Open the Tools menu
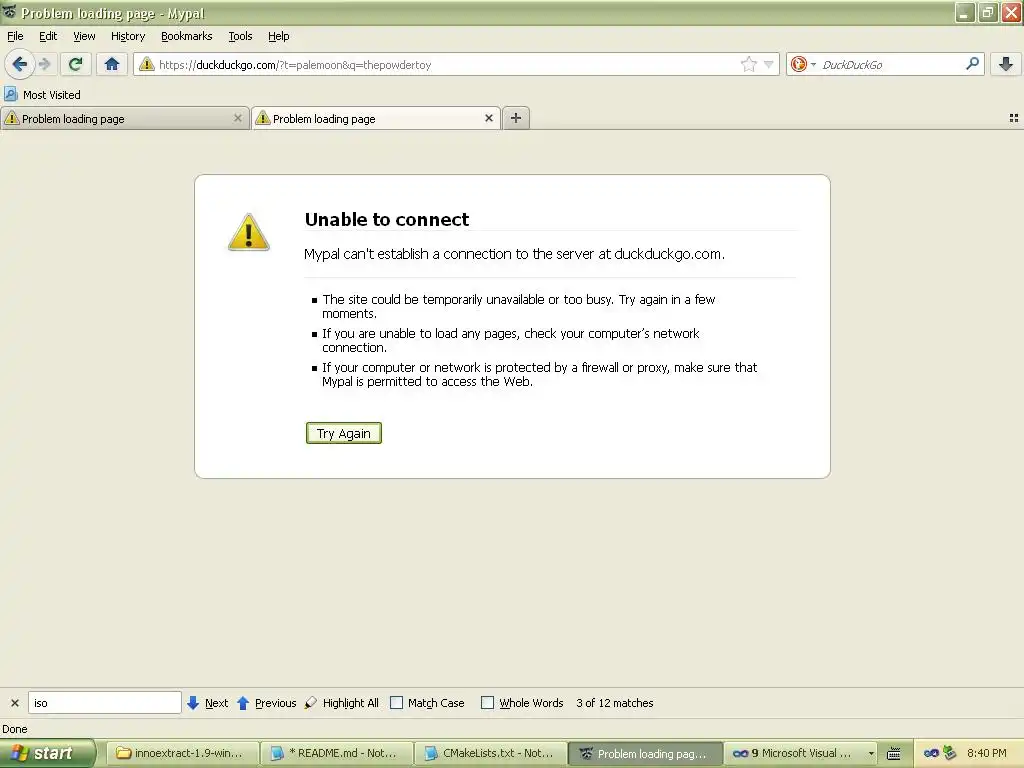The width and height of the screenshot is (1024, 768). tap(240, 37)
